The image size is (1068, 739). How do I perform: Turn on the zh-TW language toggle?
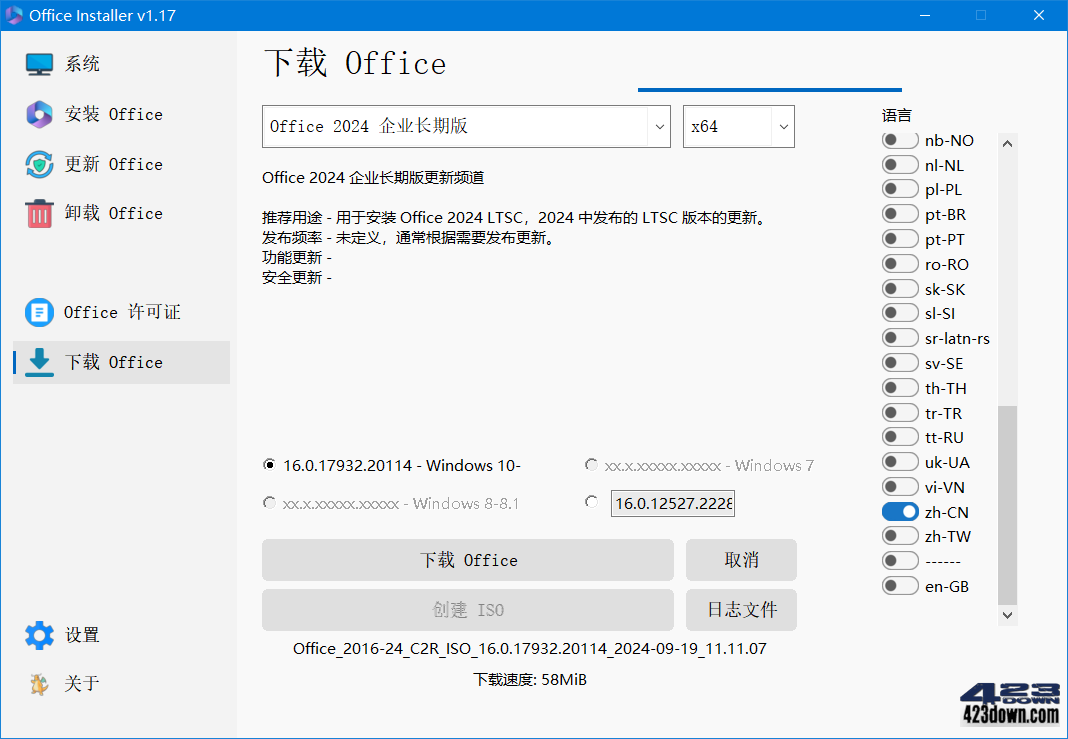pyautogui.click(x=899, y=535)
